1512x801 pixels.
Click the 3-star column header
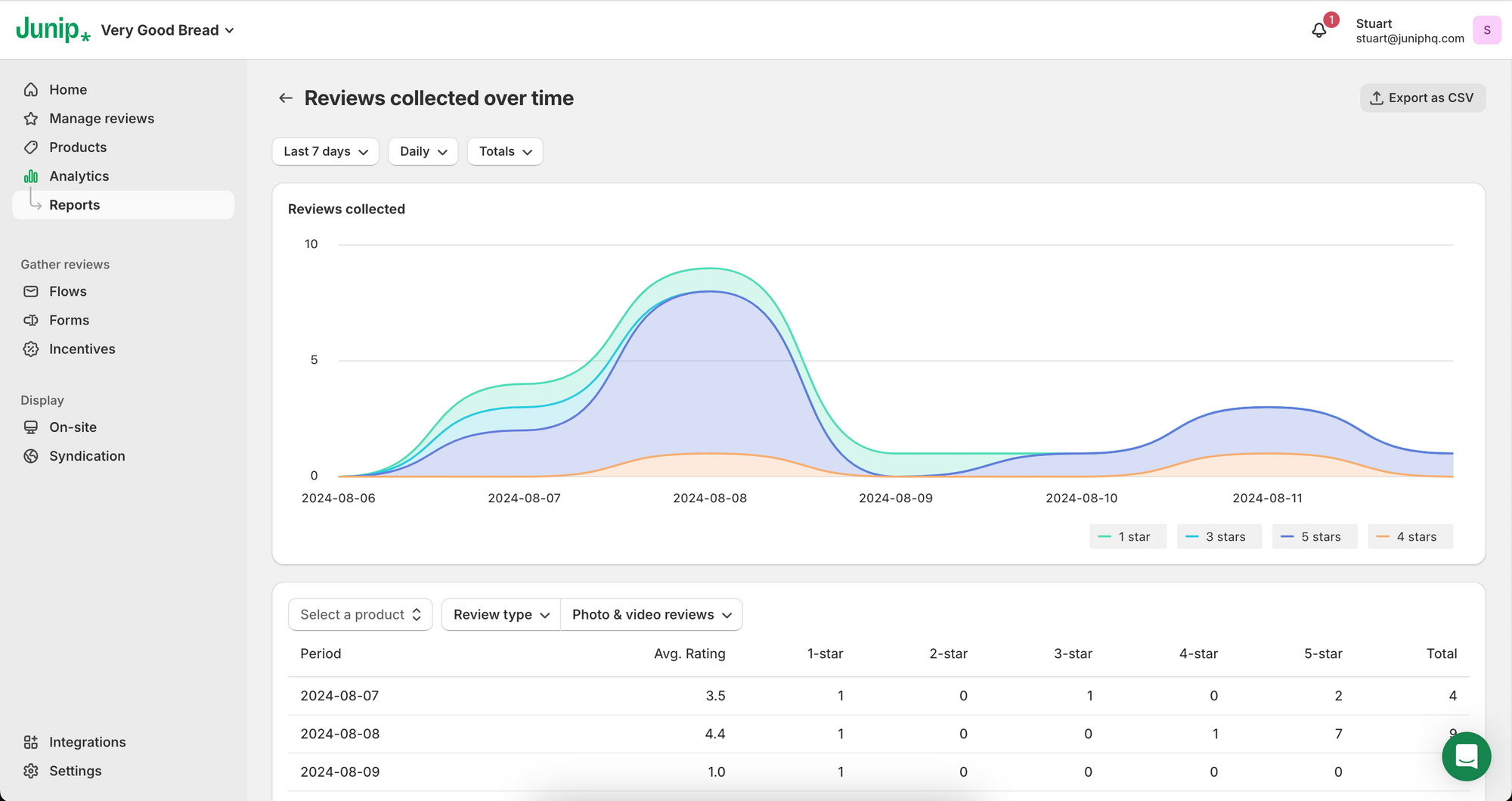1073,654
